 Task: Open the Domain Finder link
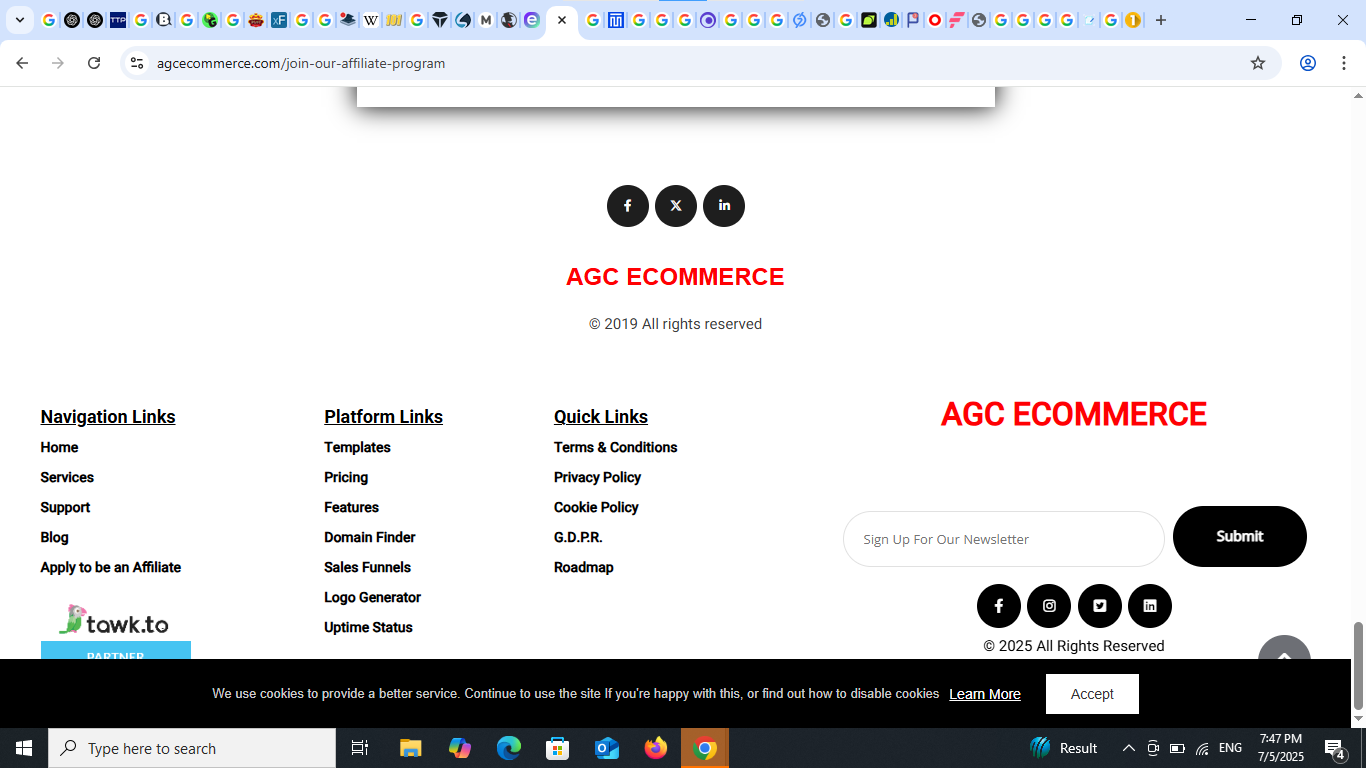click(x=370, y=537)
